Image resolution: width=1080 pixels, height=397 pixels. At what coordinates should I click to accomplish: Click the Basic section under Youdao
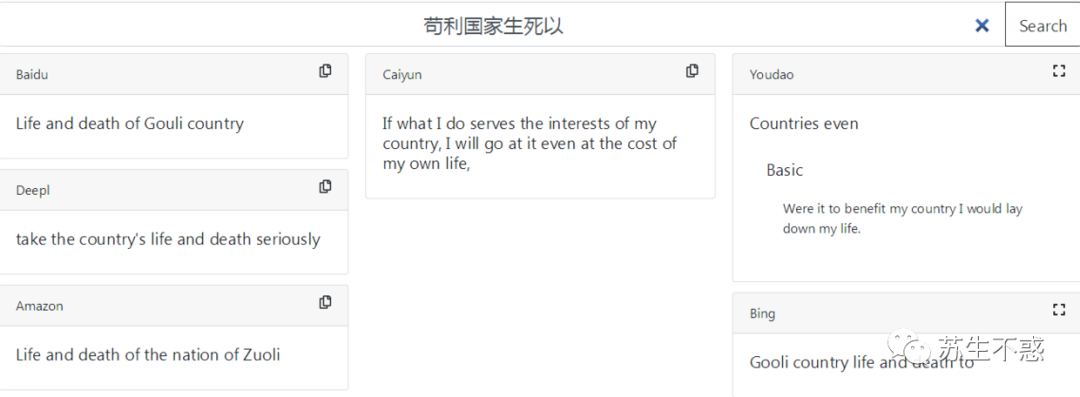785,170
